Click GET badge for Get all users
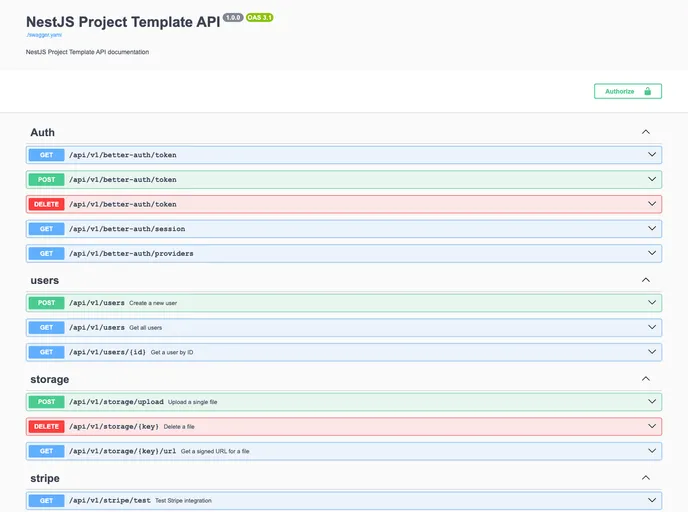The width and height of the screenshot is (688, 512). pos(47,327)
